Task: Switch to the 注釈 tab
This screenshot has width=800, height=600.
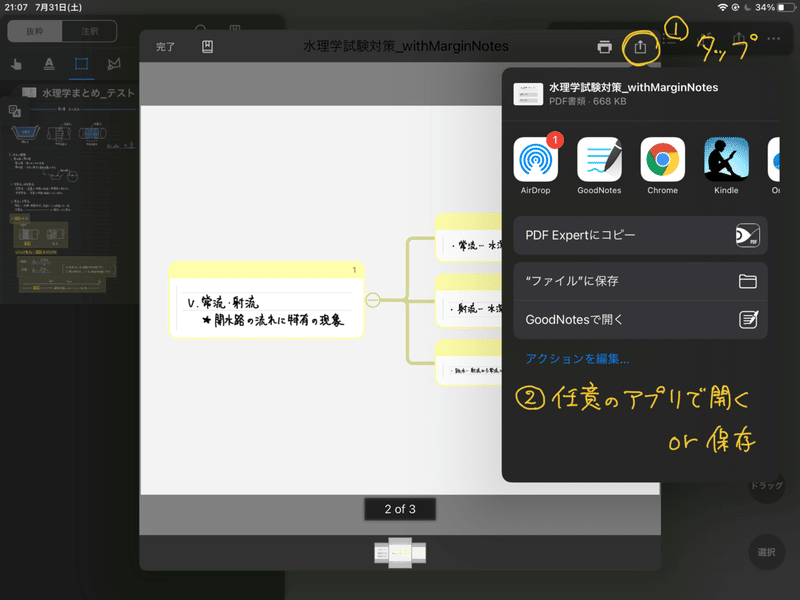Action: [x=90, y=31]
